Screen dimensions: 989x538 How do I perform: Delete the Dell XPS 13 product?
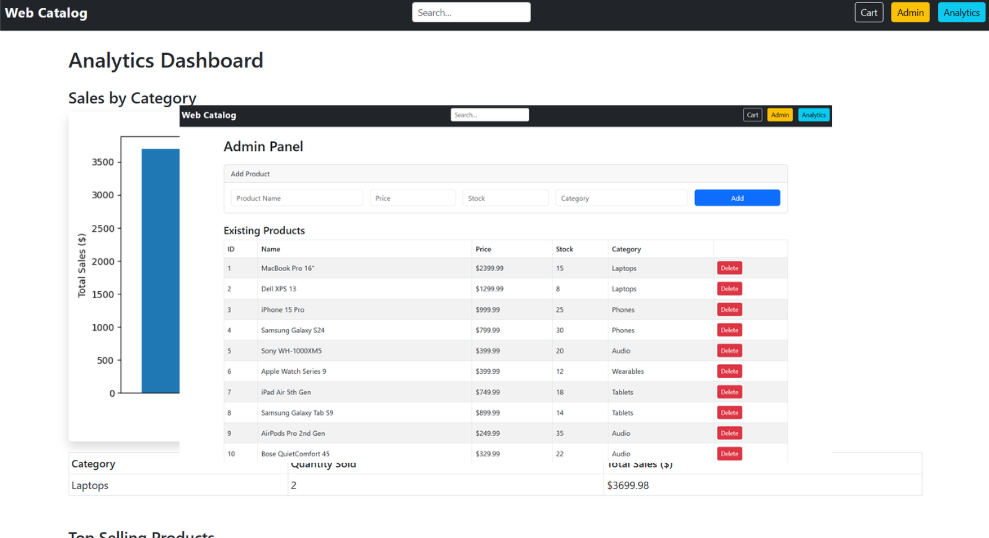click(x=729, y=289)
